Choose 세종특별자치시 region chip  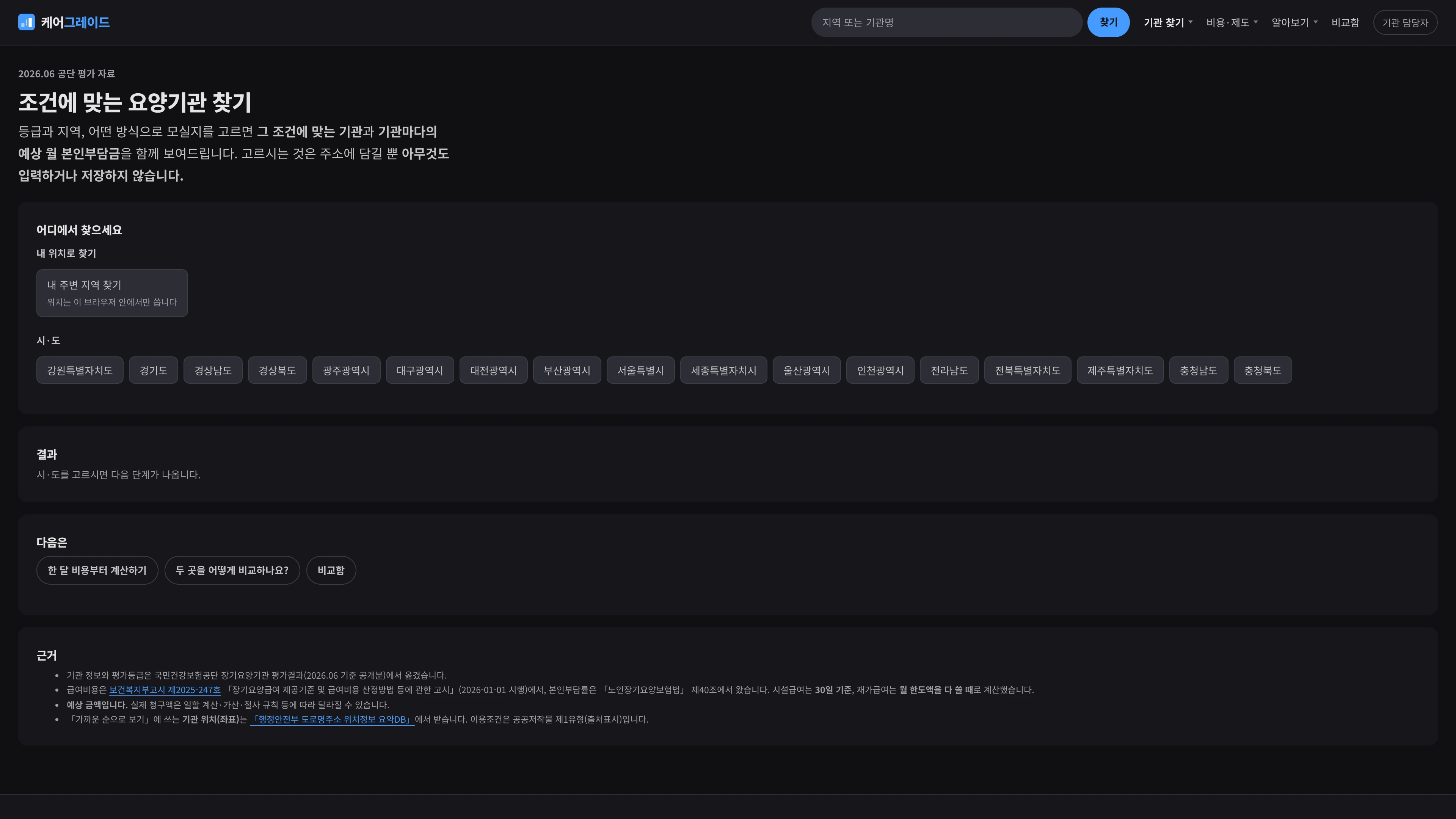(x=723, y=370)
